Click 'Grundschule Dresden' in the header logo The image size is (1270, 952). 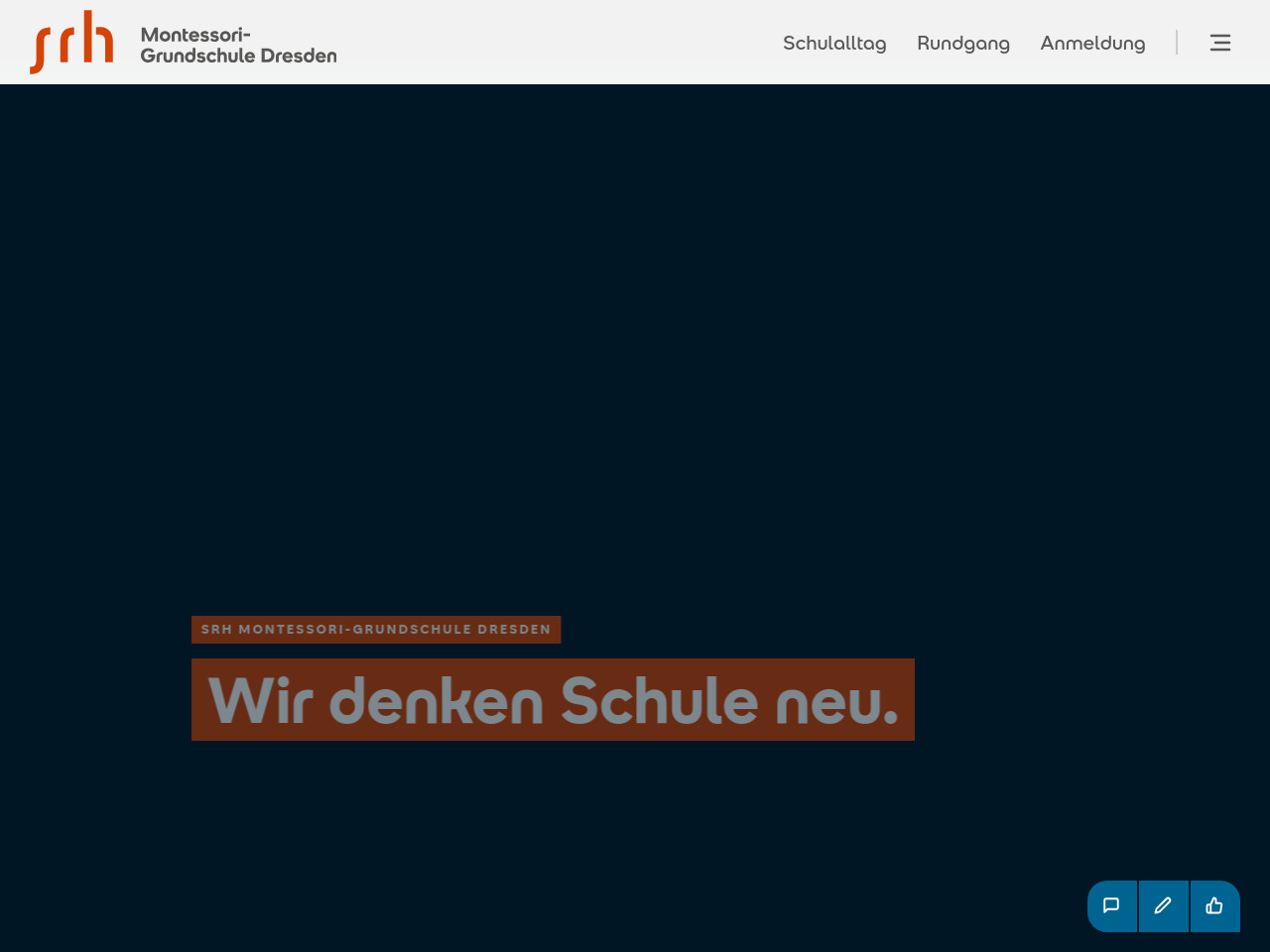pyautogui.click(x=238, y=57)
